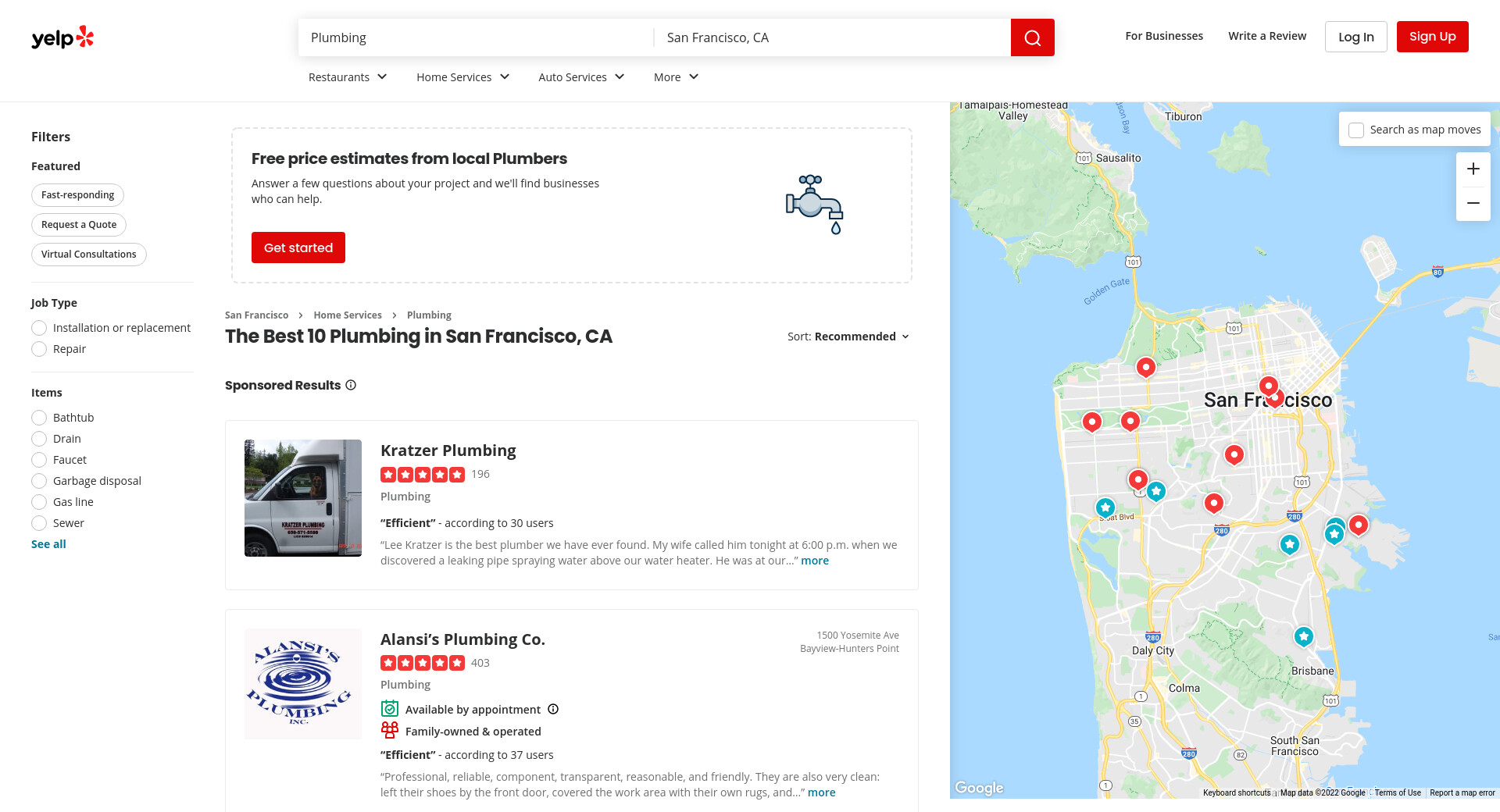Click the red search magnifier button
This screenshot has height=812, width=1500.
1032,37
